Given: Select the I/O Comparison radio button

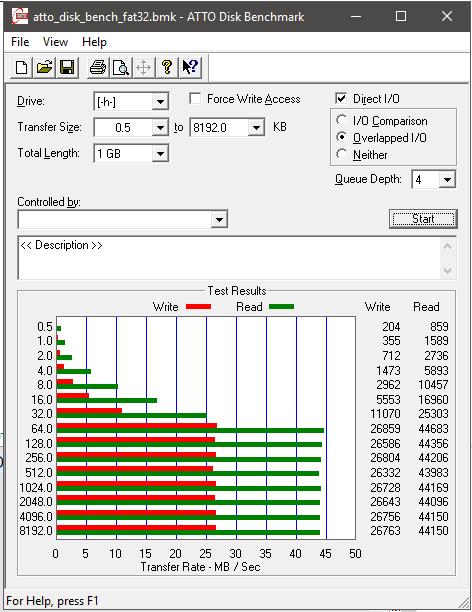Looking at the screenshot, I should (342, 120).
